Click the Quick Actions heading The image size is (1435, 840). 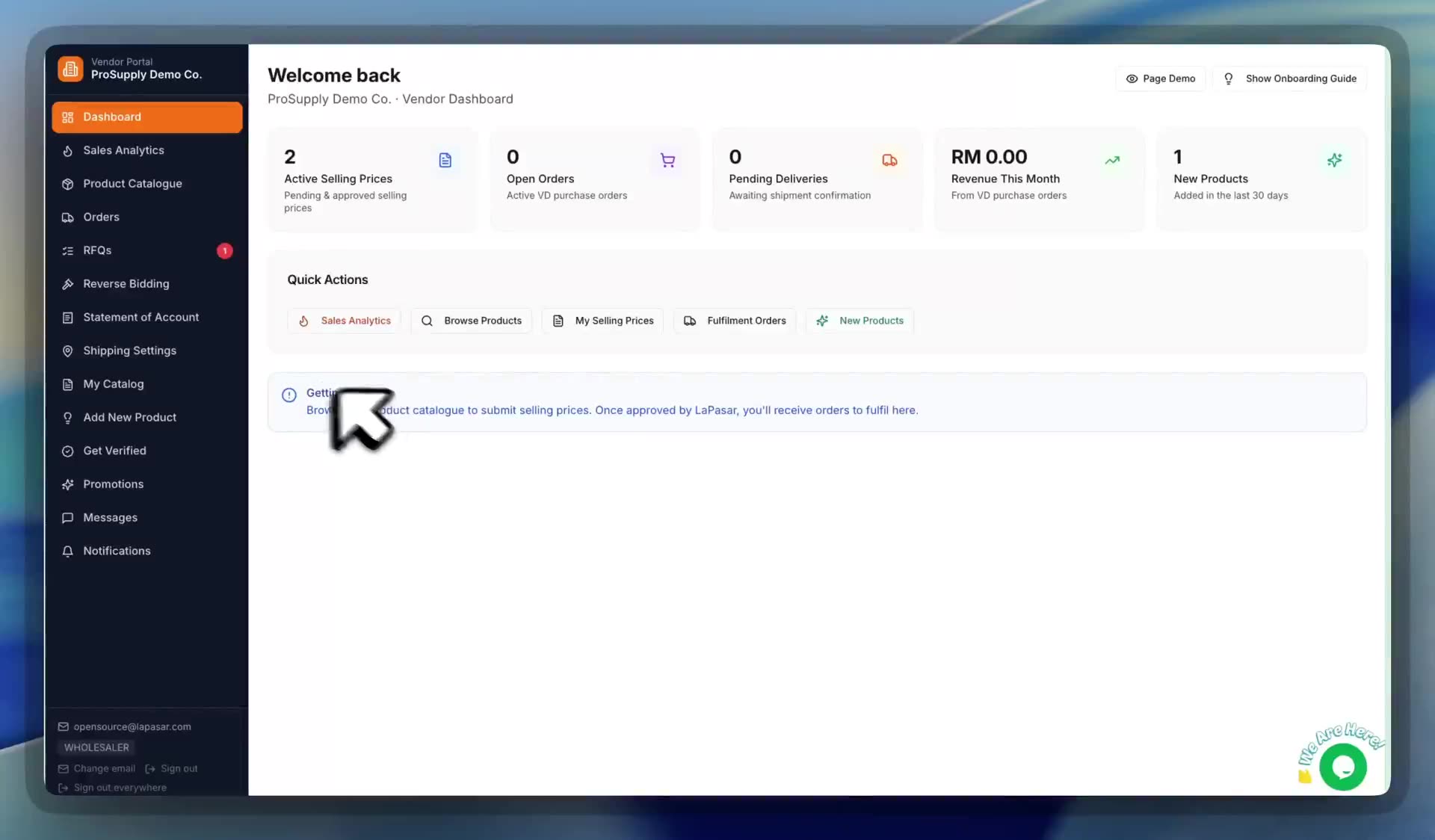pos(327,280)
